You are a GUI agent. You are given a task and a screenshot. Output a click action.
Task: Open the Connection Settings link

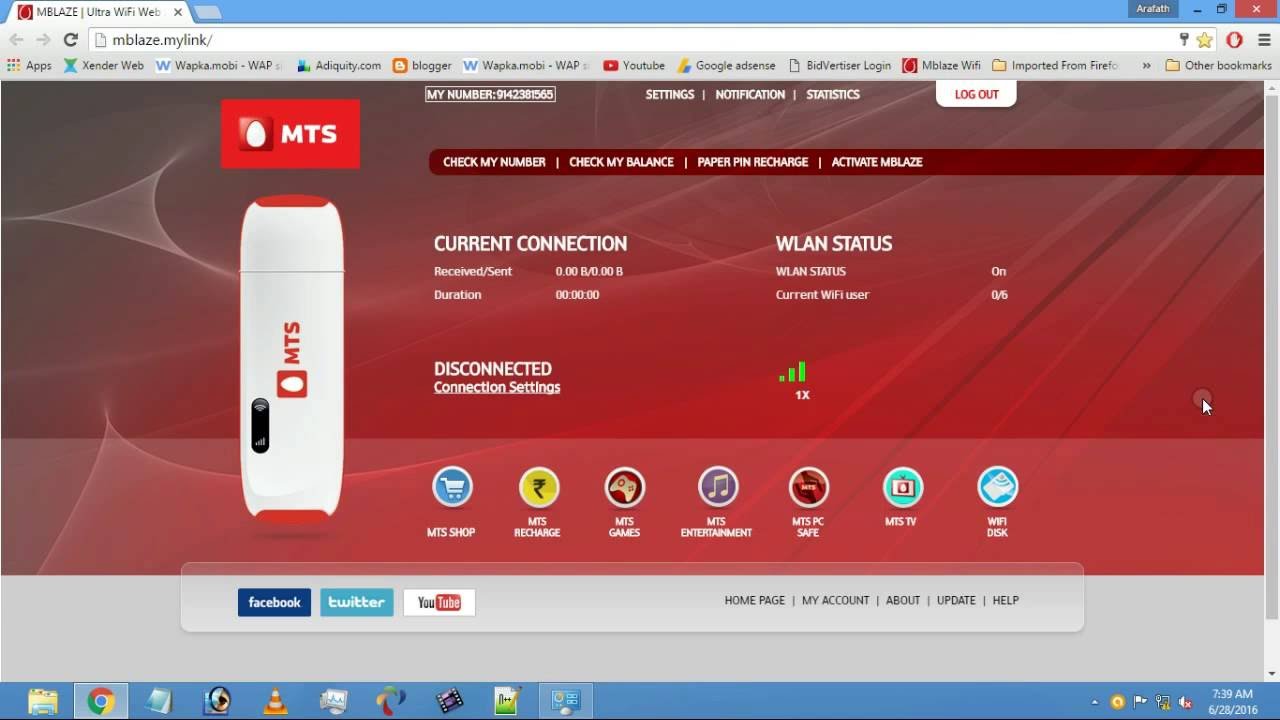497,387
